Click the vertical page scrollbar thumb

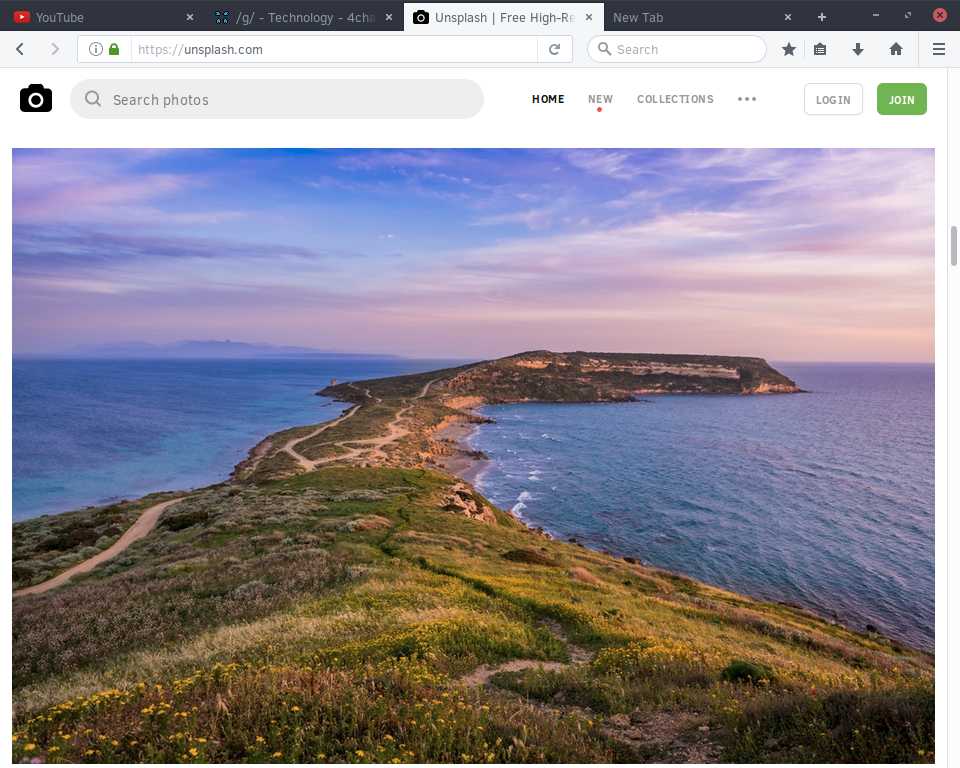click(x=953, y=246)
